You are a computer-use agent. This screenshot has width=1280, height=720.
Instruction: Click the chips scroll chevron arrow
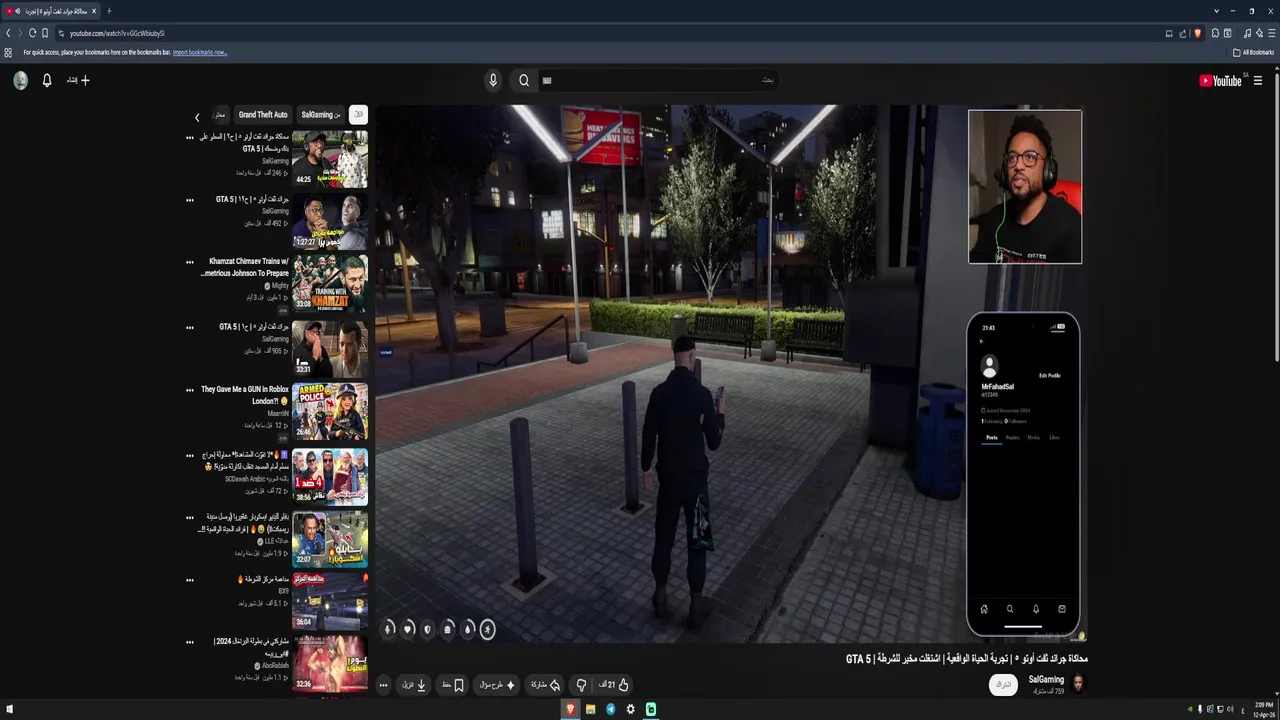tap(197, 117)
